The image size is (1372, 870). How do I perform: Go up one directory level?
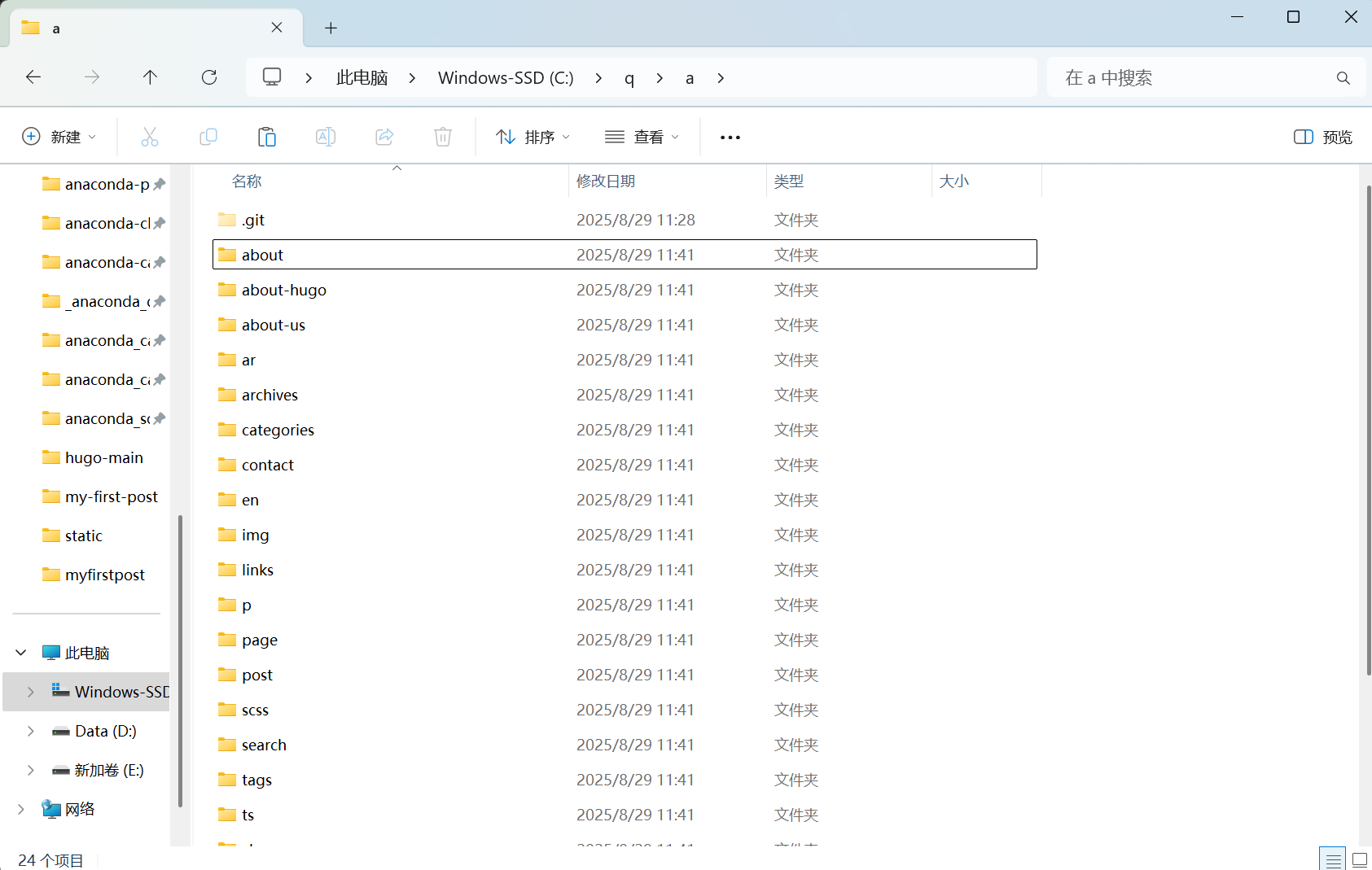[x=150, y=77]
